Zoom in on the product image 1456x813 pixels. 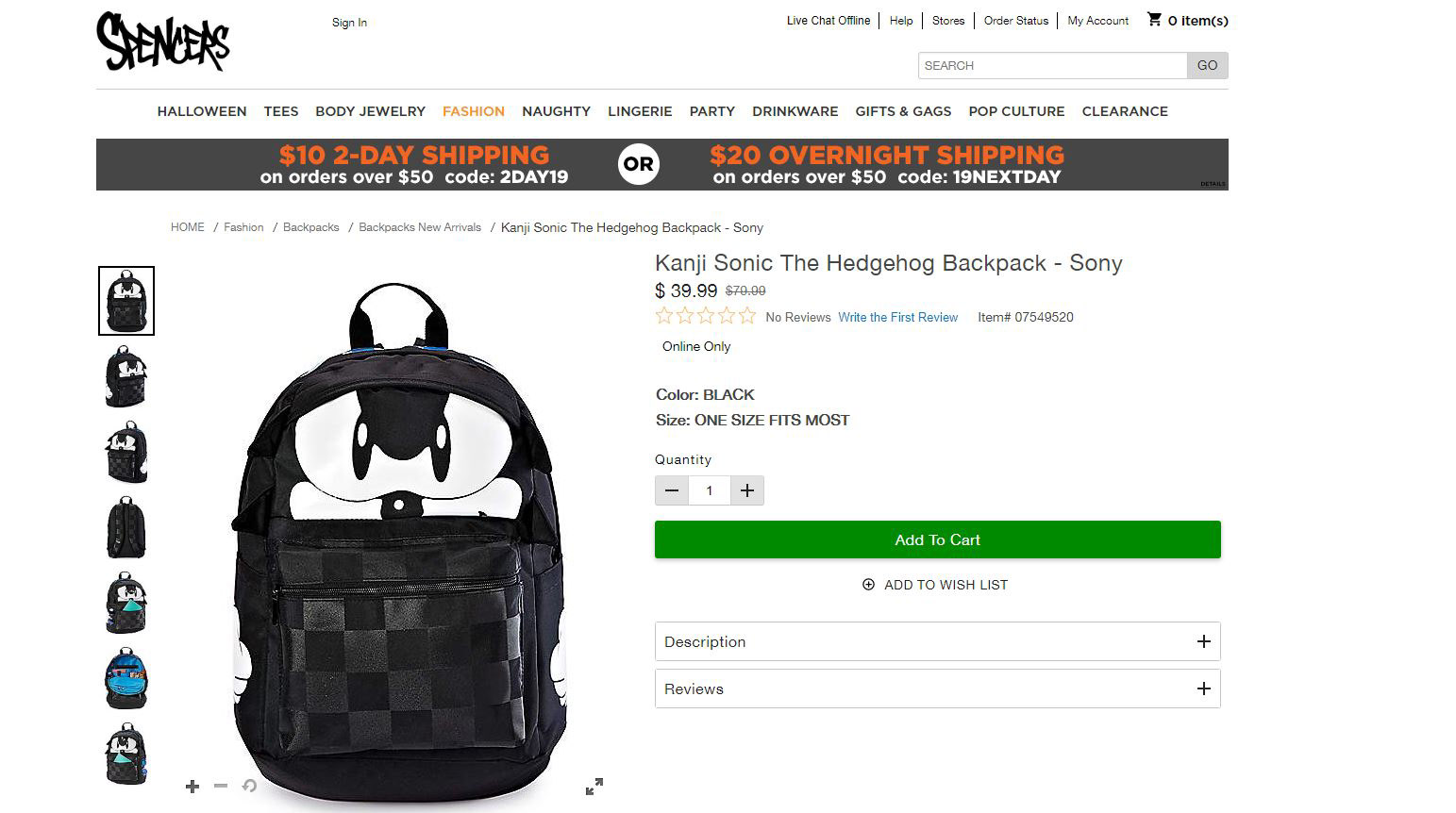click(x=192, y=786)
